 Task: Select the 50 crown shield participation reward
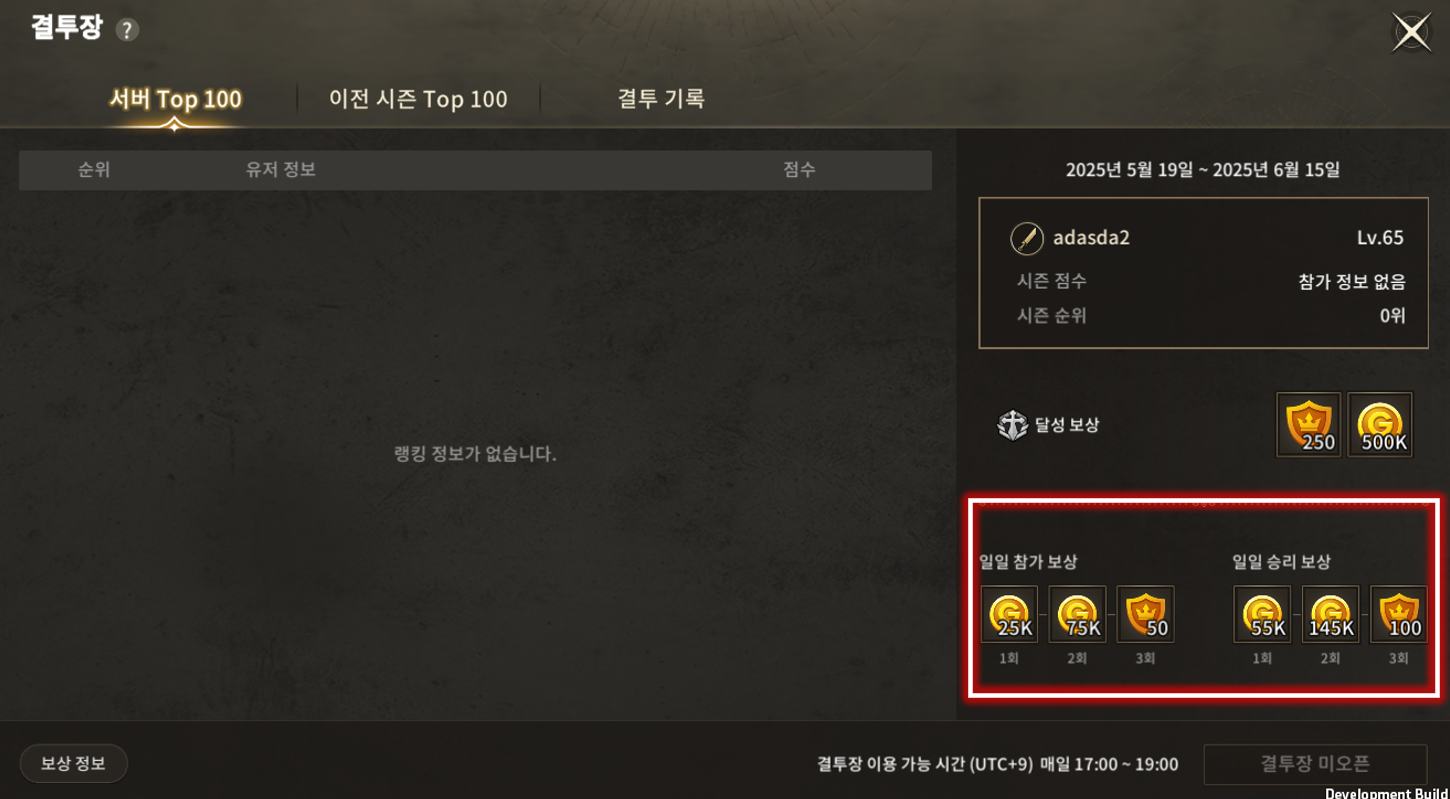point(1145,614)
